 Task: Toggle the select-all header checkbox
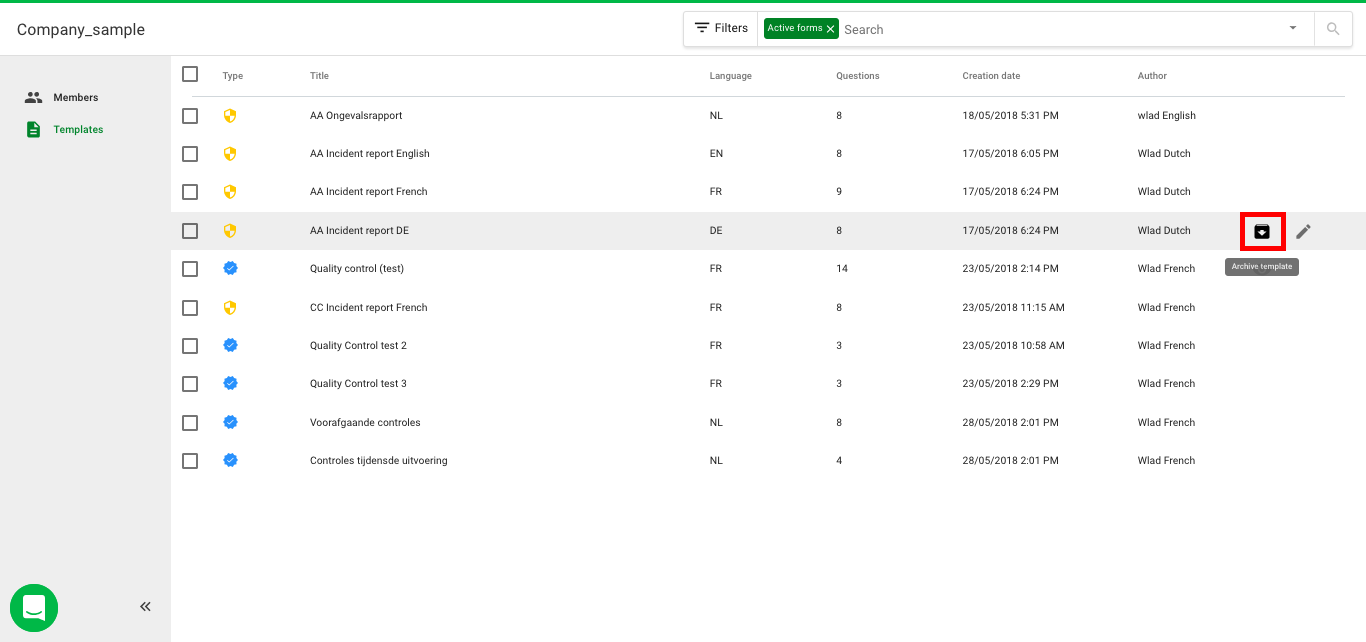coord(190,74)
